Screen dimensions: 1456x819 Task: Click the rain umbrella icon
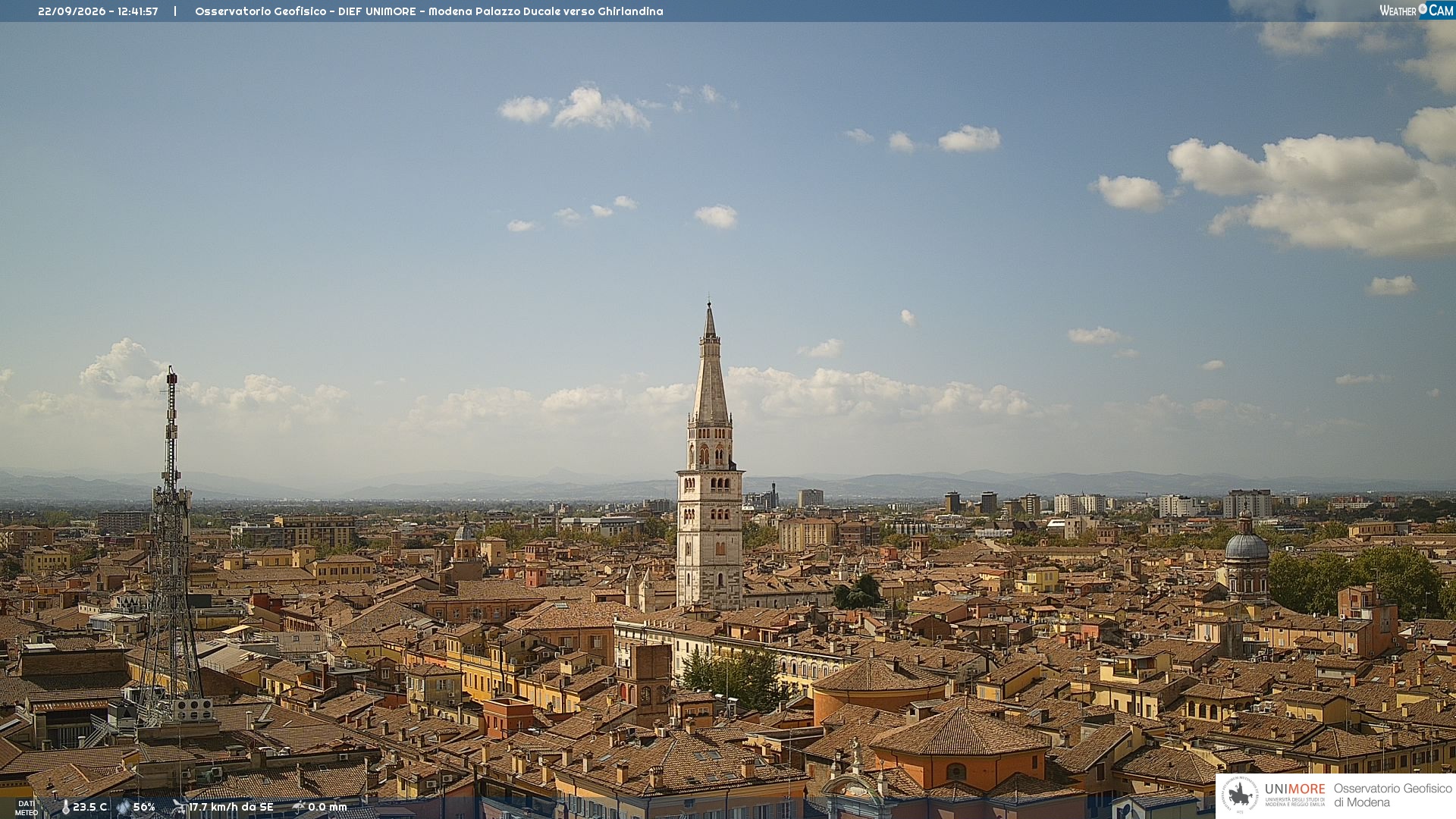(298, 807)
